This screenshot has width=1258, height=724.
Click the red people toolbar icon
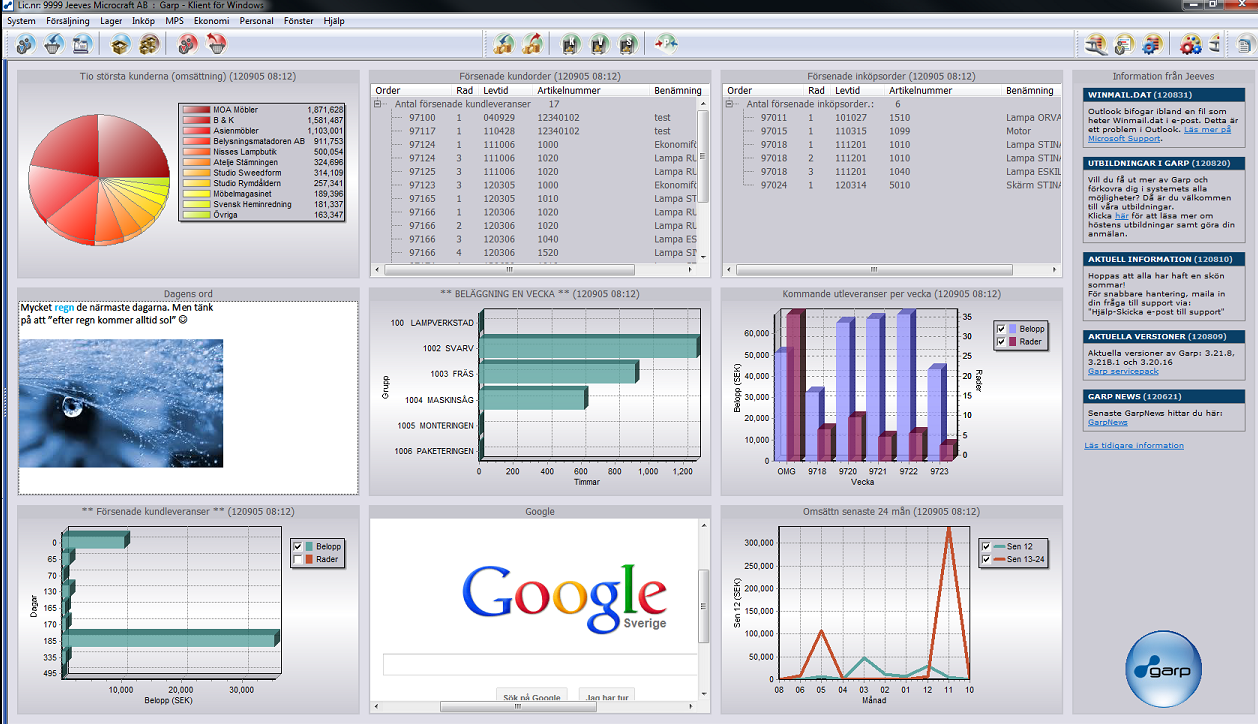187,44
